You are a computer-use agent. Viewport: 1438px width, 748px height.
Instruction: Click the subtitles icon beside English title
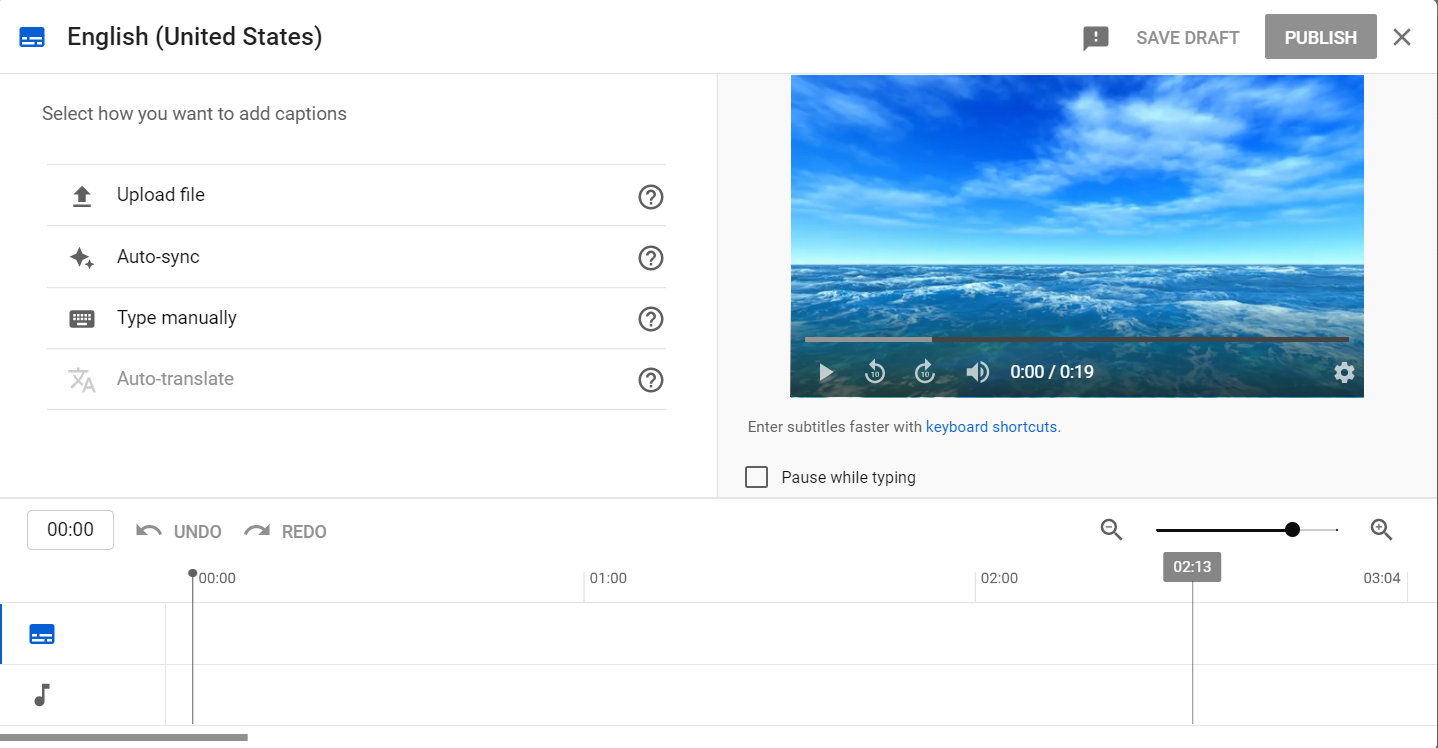(32, 38)
